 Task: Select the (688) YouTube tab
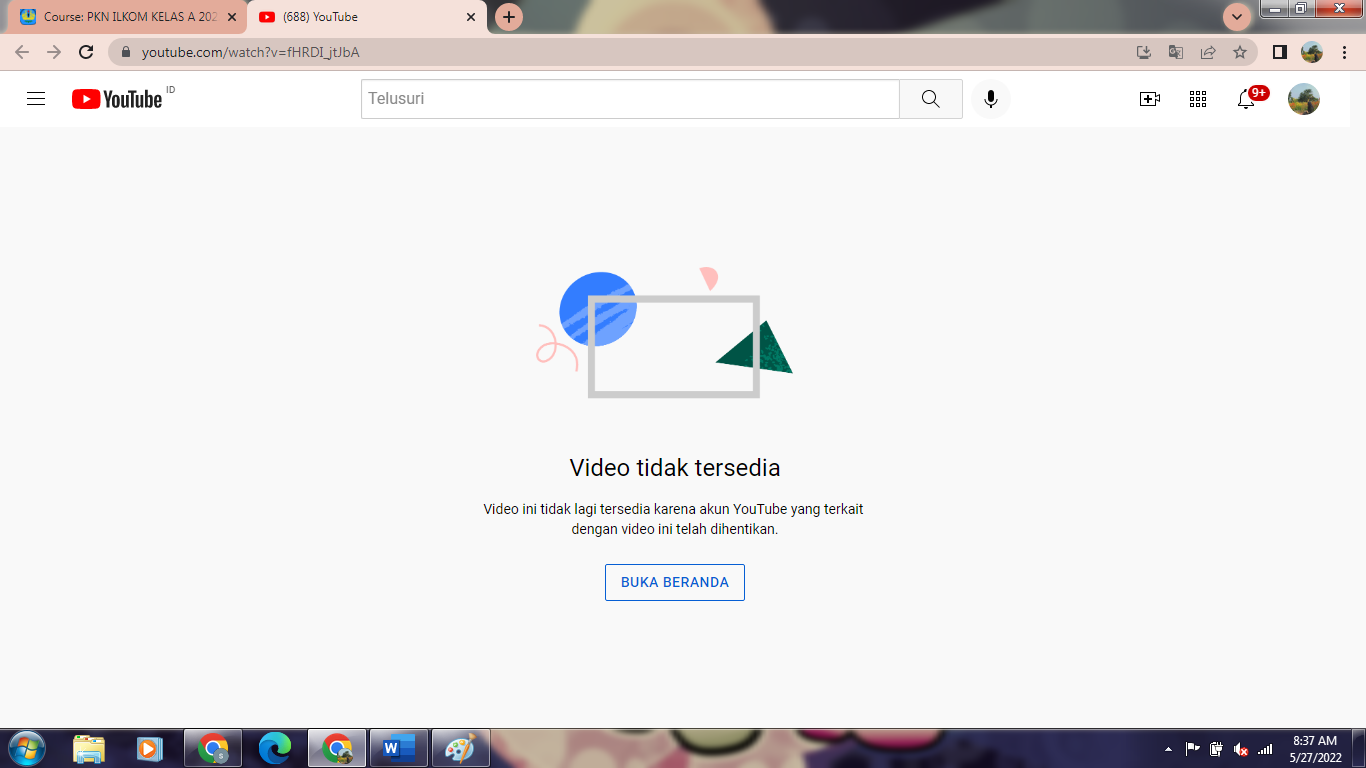click(x=360, y=17)
